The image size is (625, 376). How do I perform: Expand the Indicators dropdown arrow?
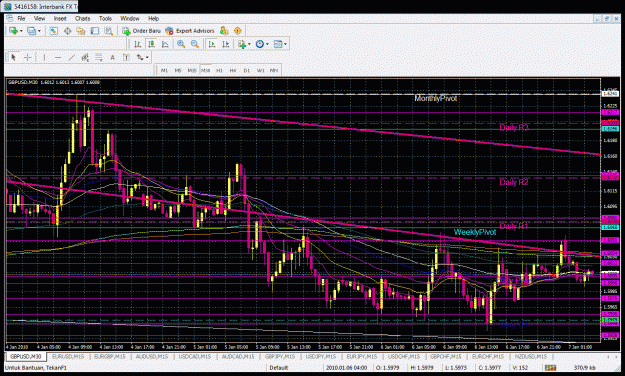[x=249, y=44]
